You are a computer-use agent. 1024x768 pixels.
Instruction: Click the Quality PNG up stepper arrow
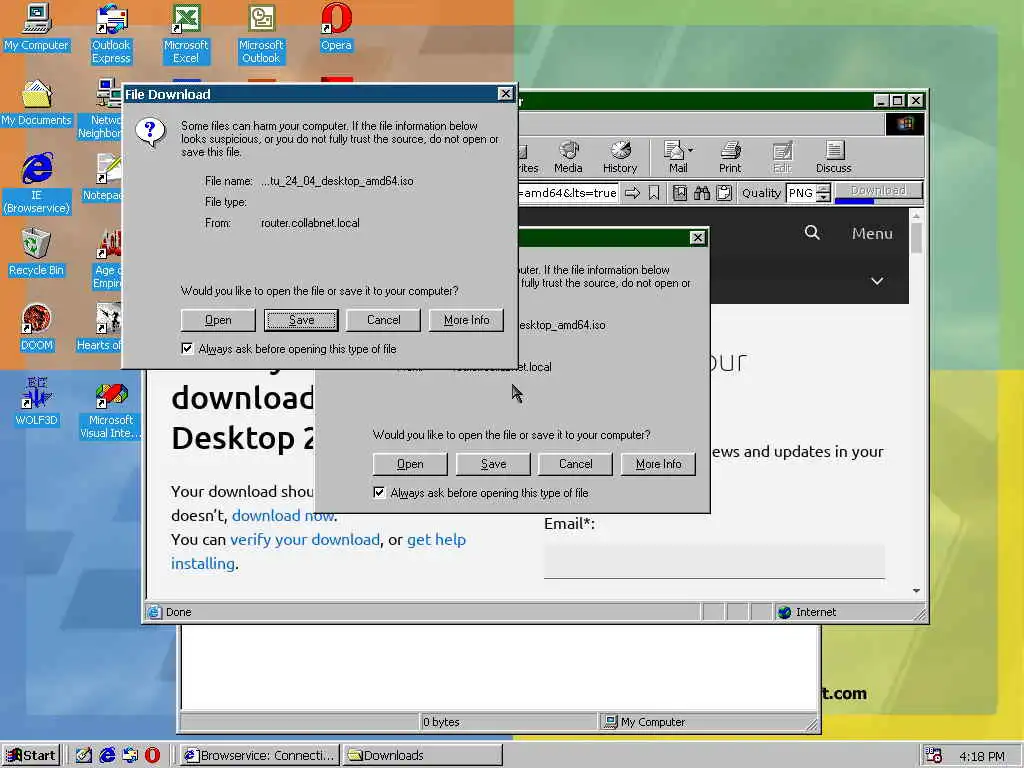(824, 188)
